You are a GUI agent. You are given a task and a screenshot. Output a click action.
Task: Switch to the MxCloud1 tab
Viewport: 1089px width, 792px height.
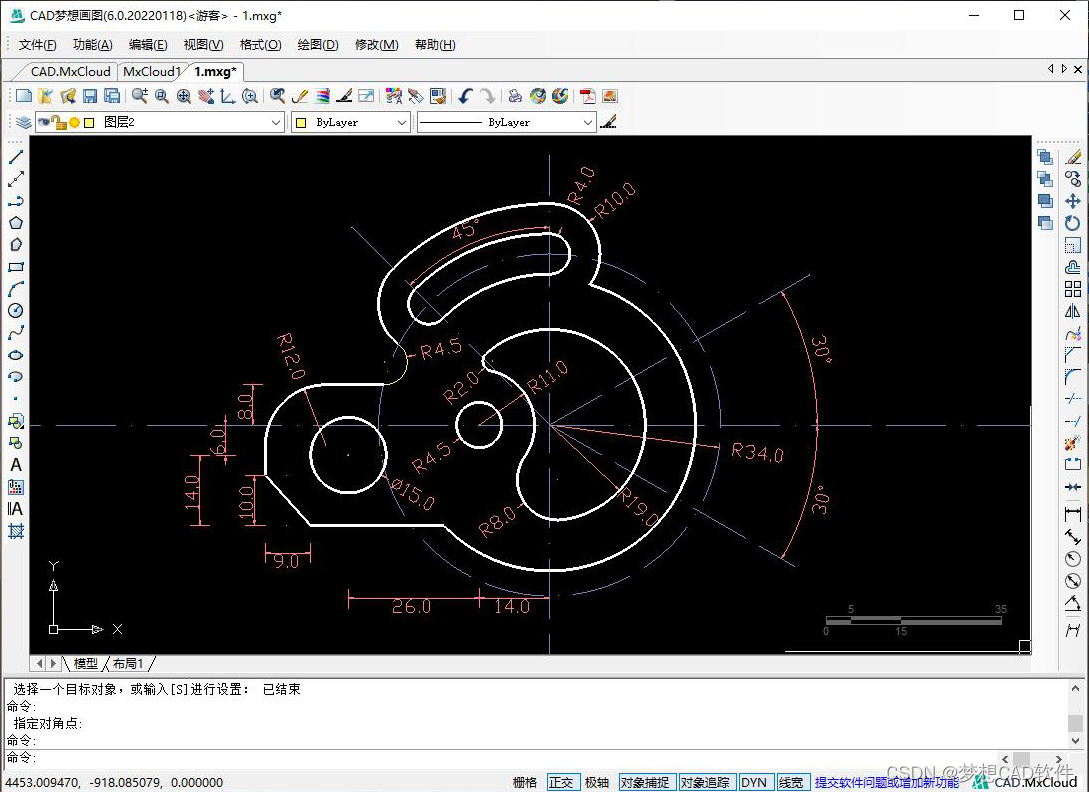click(x=151, y=72)
